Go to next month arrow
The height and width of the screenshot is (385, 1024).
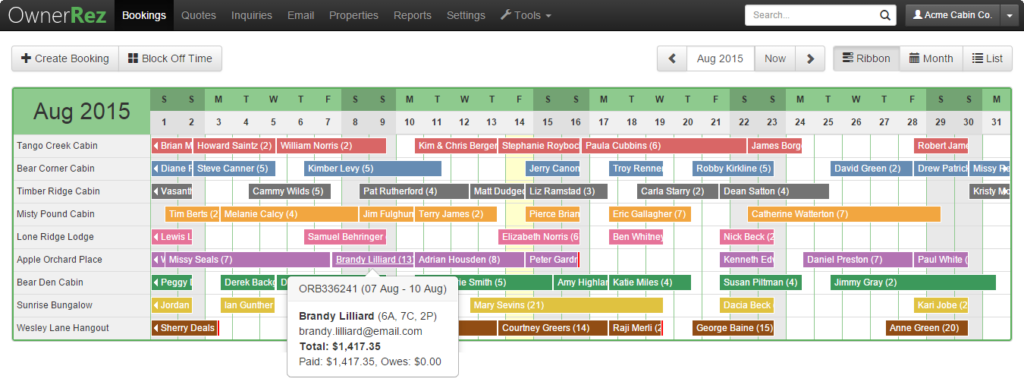point(810,59)
